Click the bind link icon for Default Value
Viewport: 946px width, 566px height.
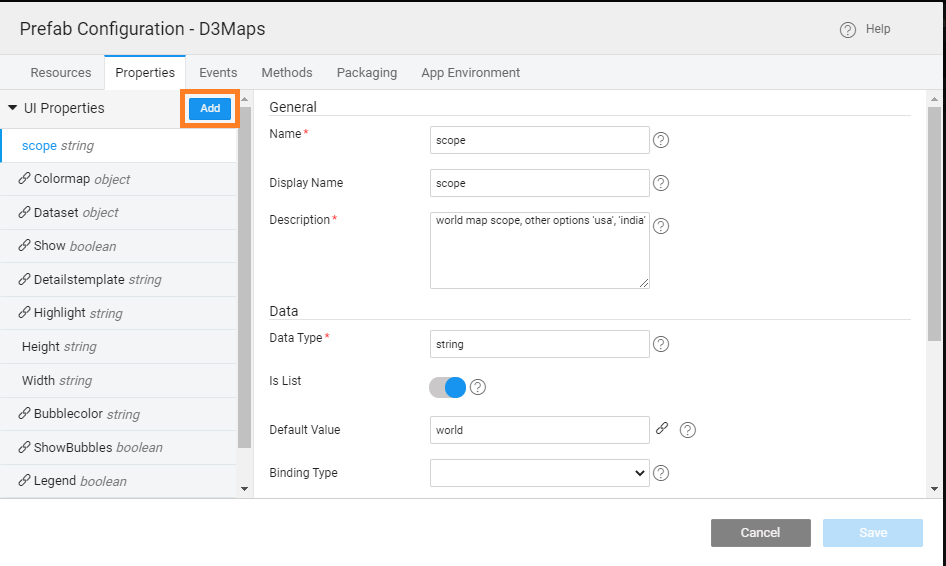[662, 429]
